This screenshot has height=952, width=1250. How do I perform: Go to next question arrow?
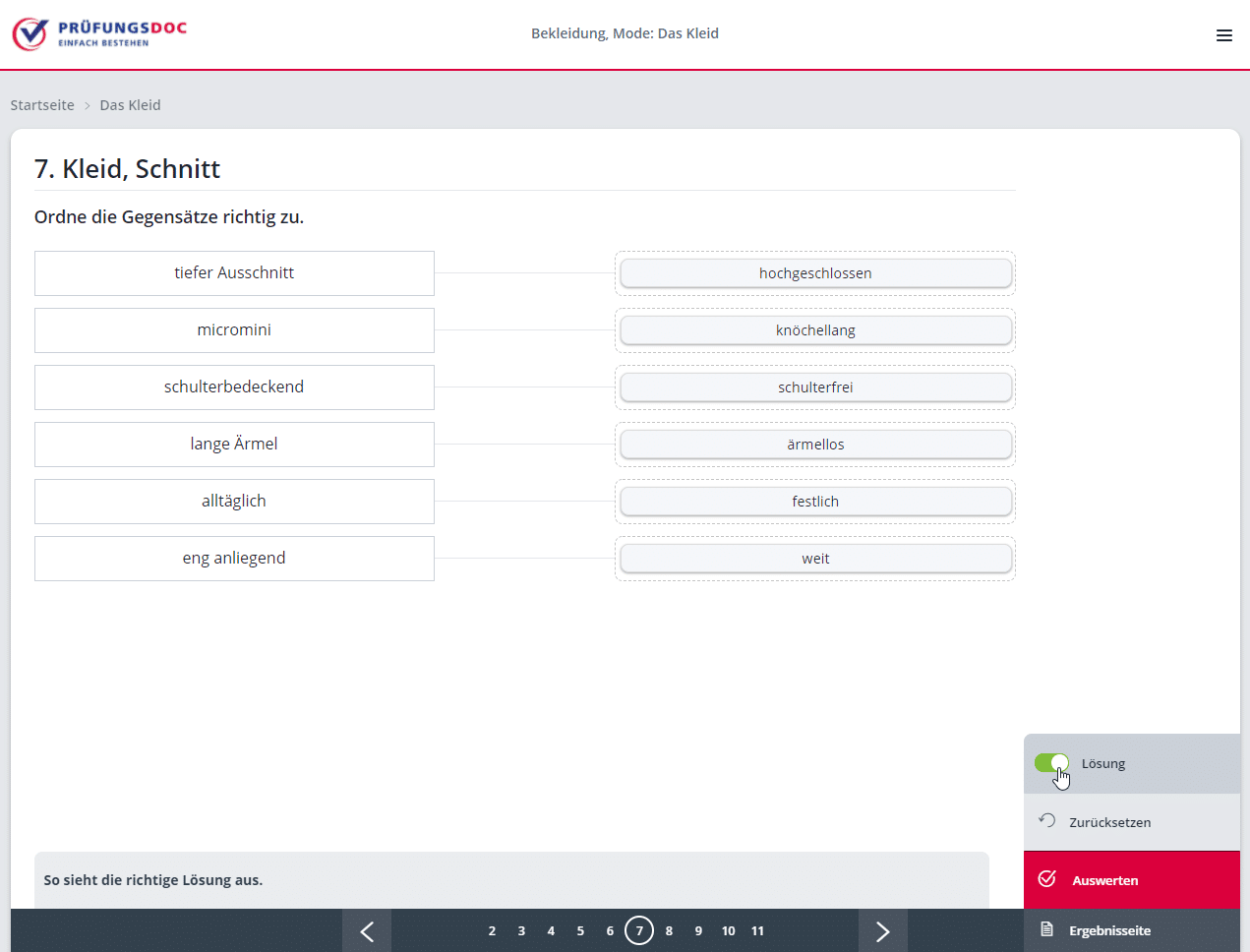point(882,931)
